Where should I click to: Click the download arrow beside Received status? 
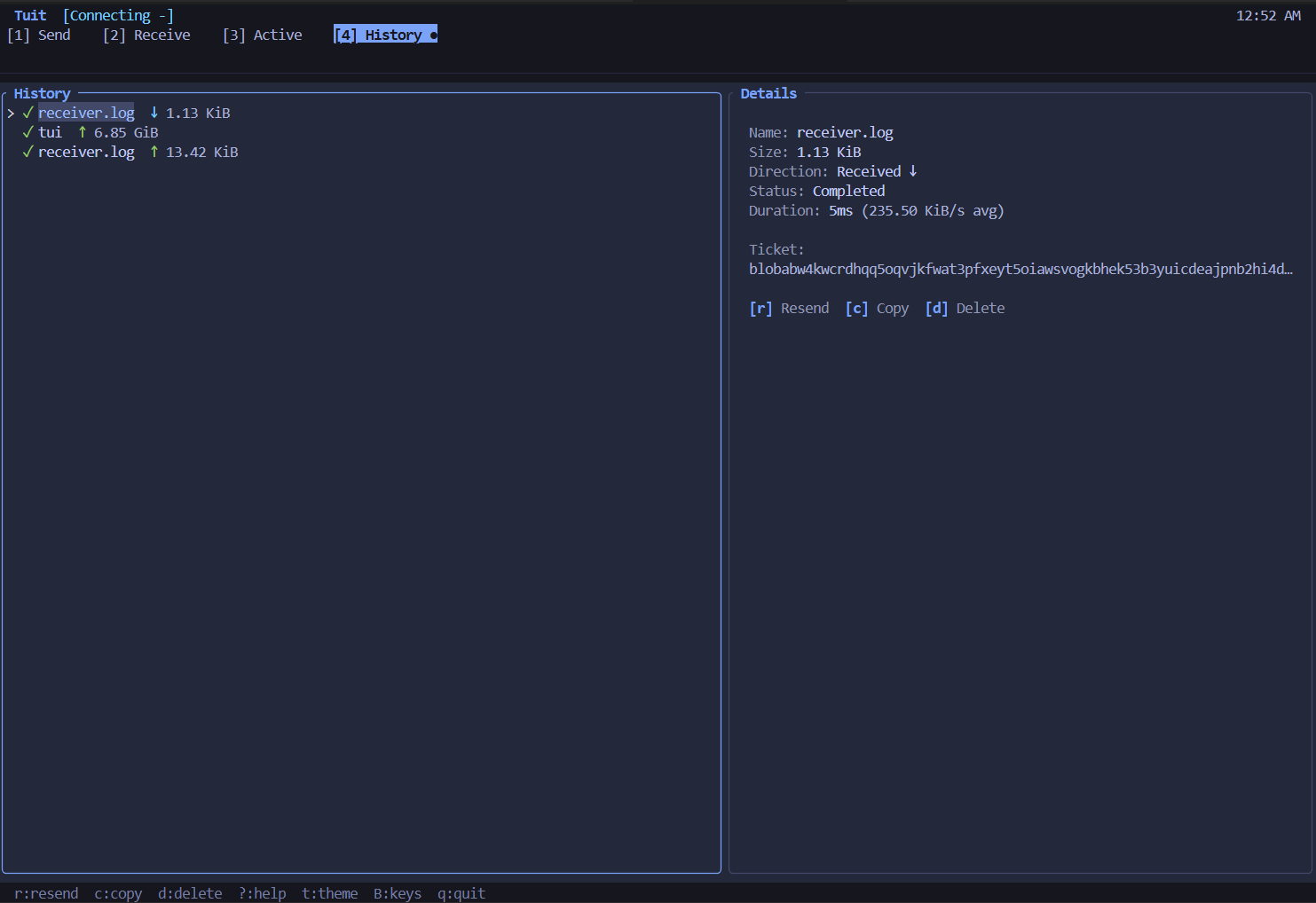click(913, 170)
